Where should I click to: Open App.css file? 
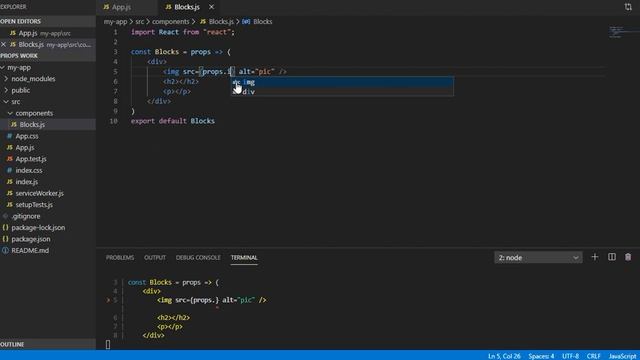tap(48, 136)
